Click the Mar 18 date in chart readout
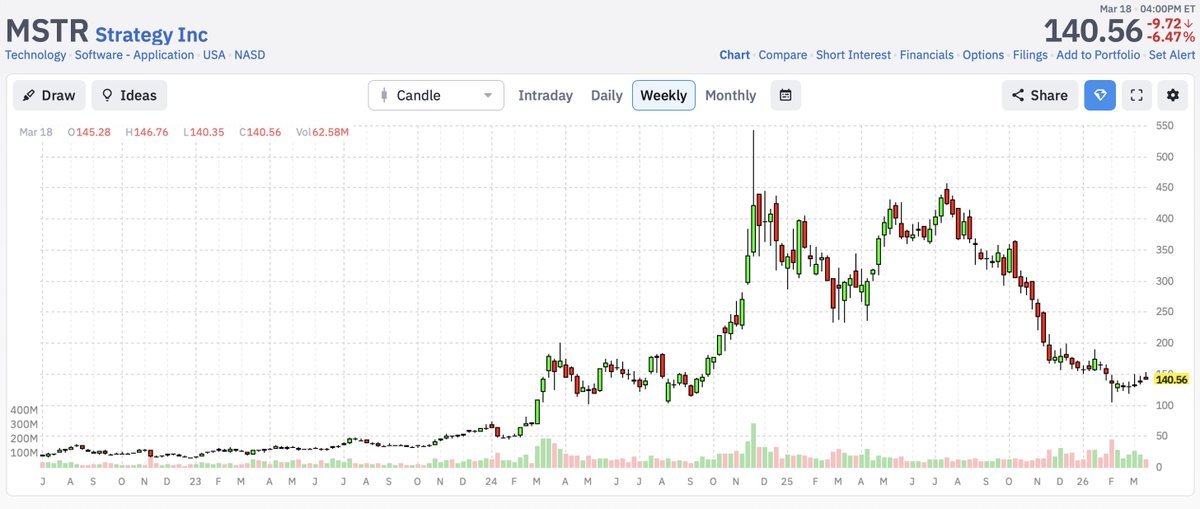1200x509 pixels. pyautogui.click(x=36, y=132)
